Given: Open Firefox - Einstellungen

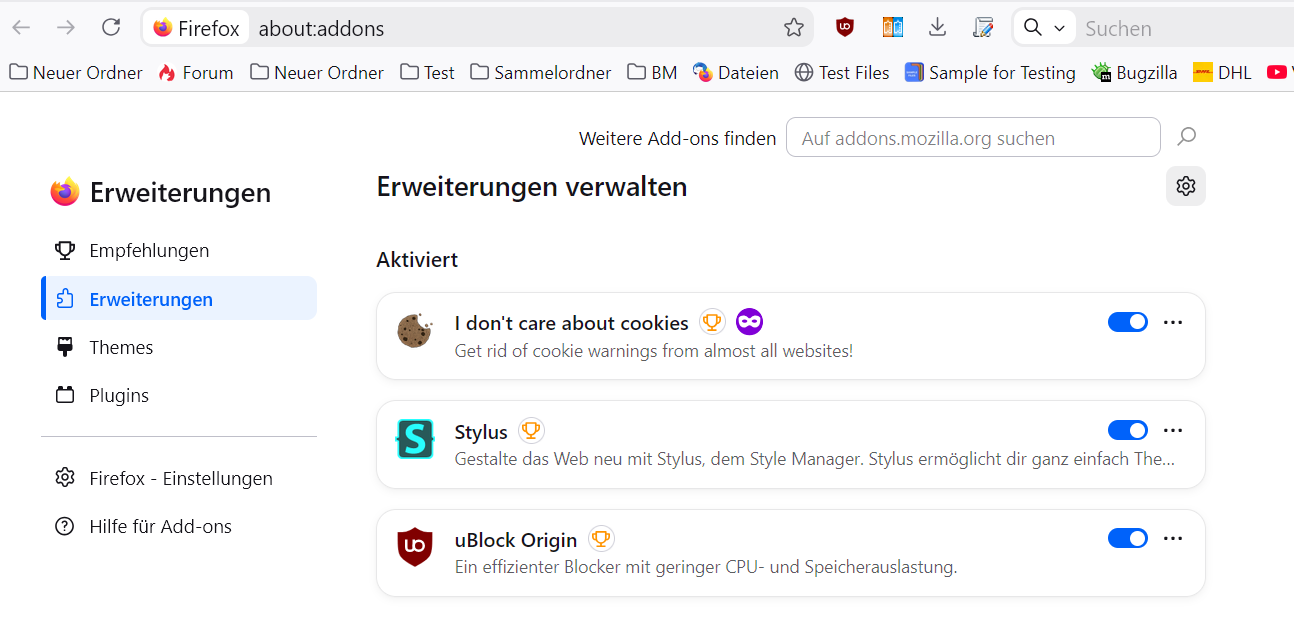Looking at the screenshot, I should pos(179,478).
